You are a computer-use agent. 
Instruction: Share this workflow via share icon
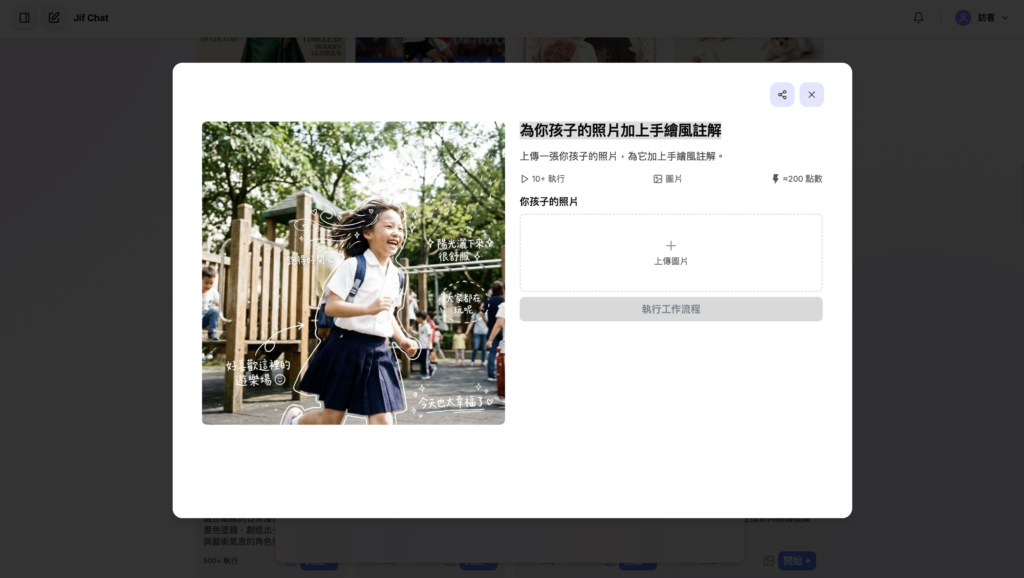tap(782, 95)
